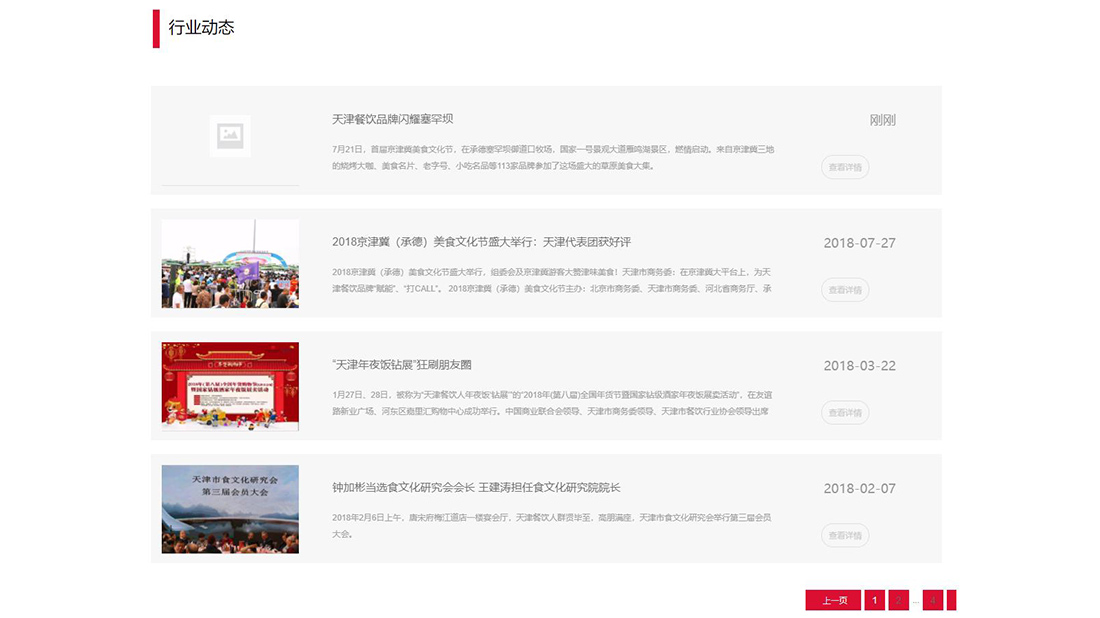Click the placeholder image icon in first news card
This screenshot has width=1100, height=618.
point(230,135)
